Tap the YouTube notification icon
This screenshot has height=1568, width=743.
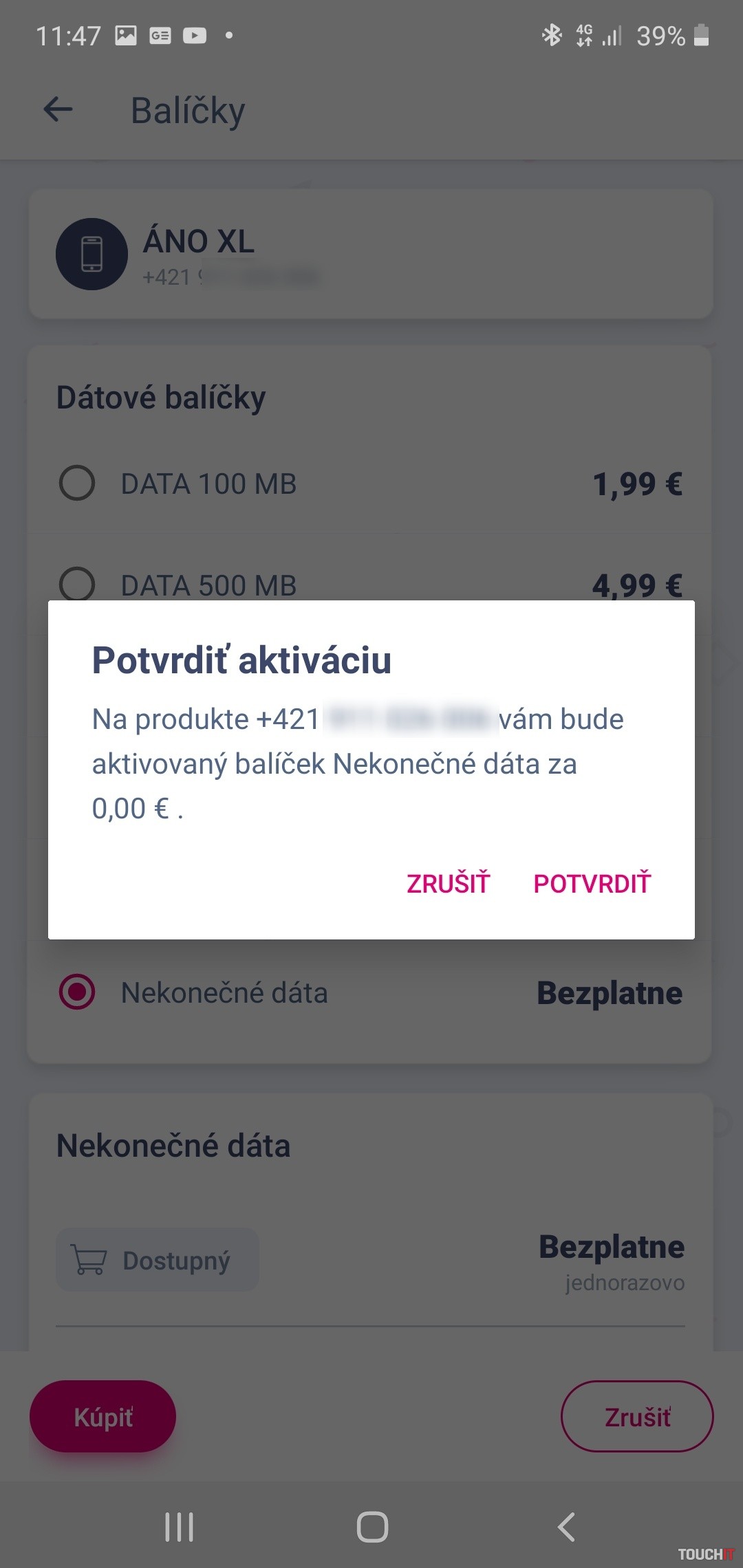(195, 35)
